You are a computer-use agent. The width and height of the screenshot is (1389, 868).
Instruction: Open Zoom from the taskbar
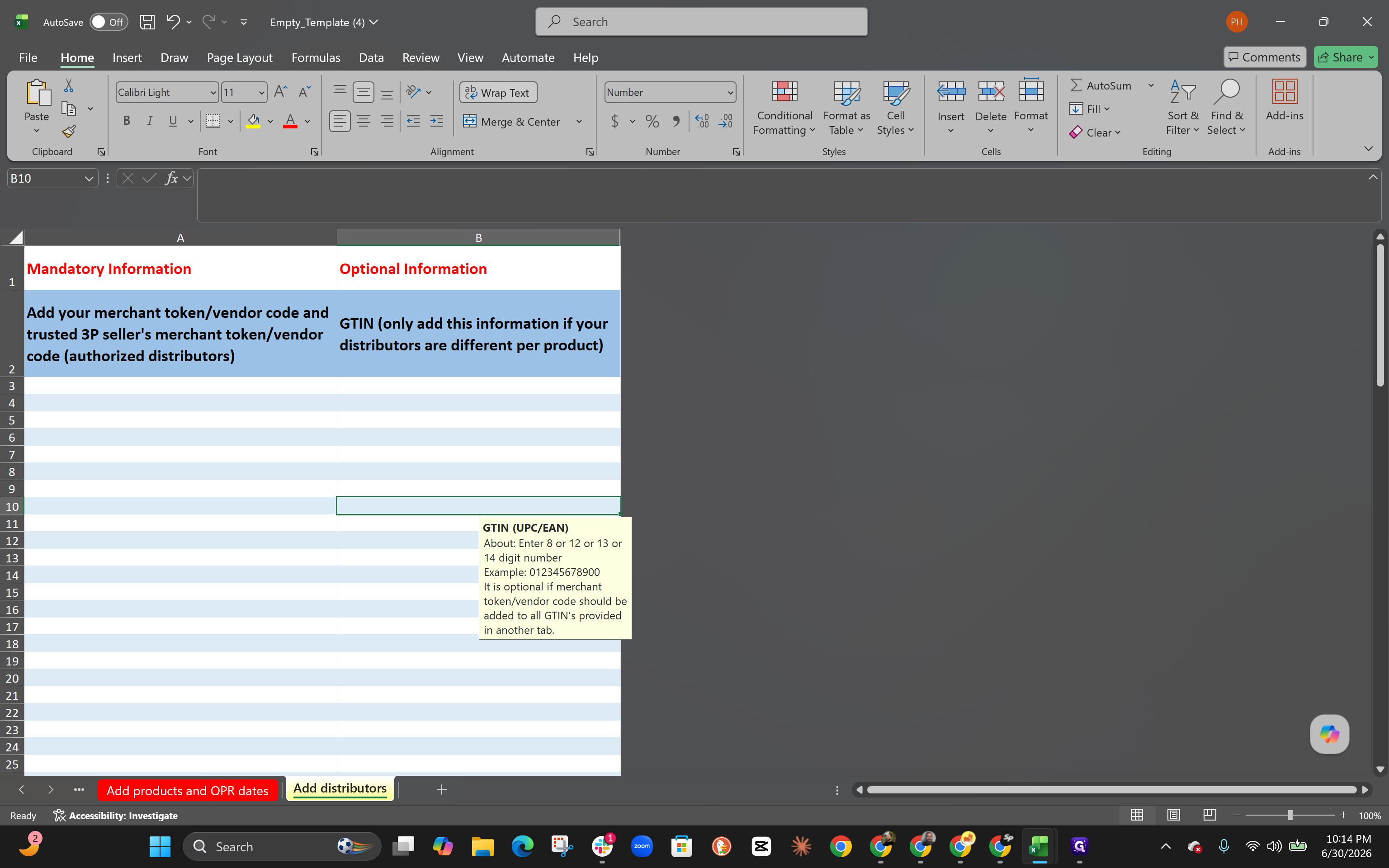642,846
